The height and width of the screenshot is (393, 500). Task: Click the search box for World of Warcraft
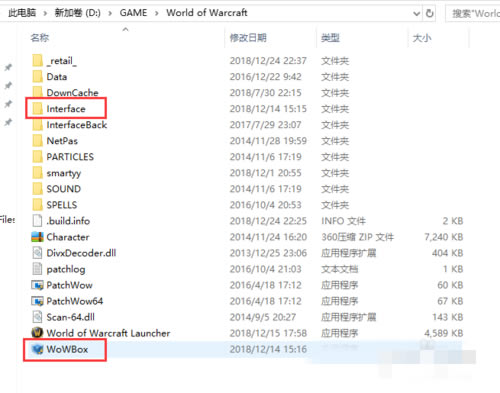[473, 13]
